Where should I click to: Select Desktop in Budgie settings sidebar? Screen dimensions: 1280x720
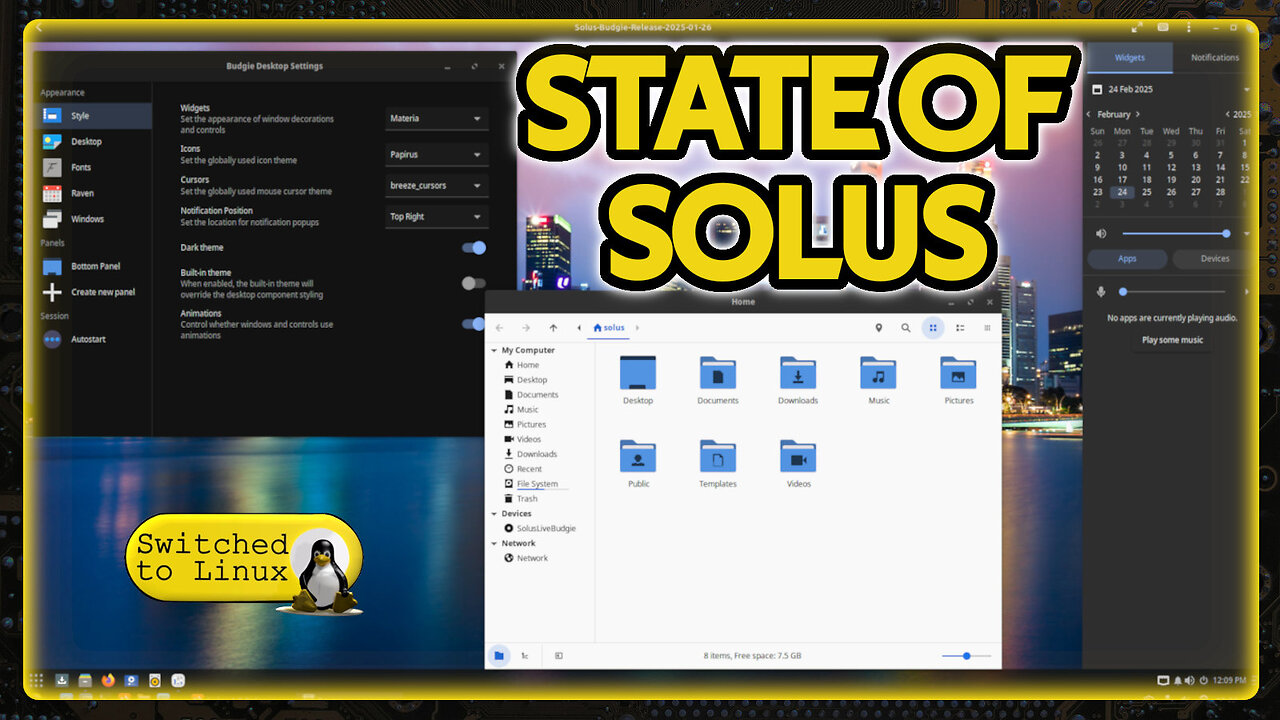coord(95,142)
